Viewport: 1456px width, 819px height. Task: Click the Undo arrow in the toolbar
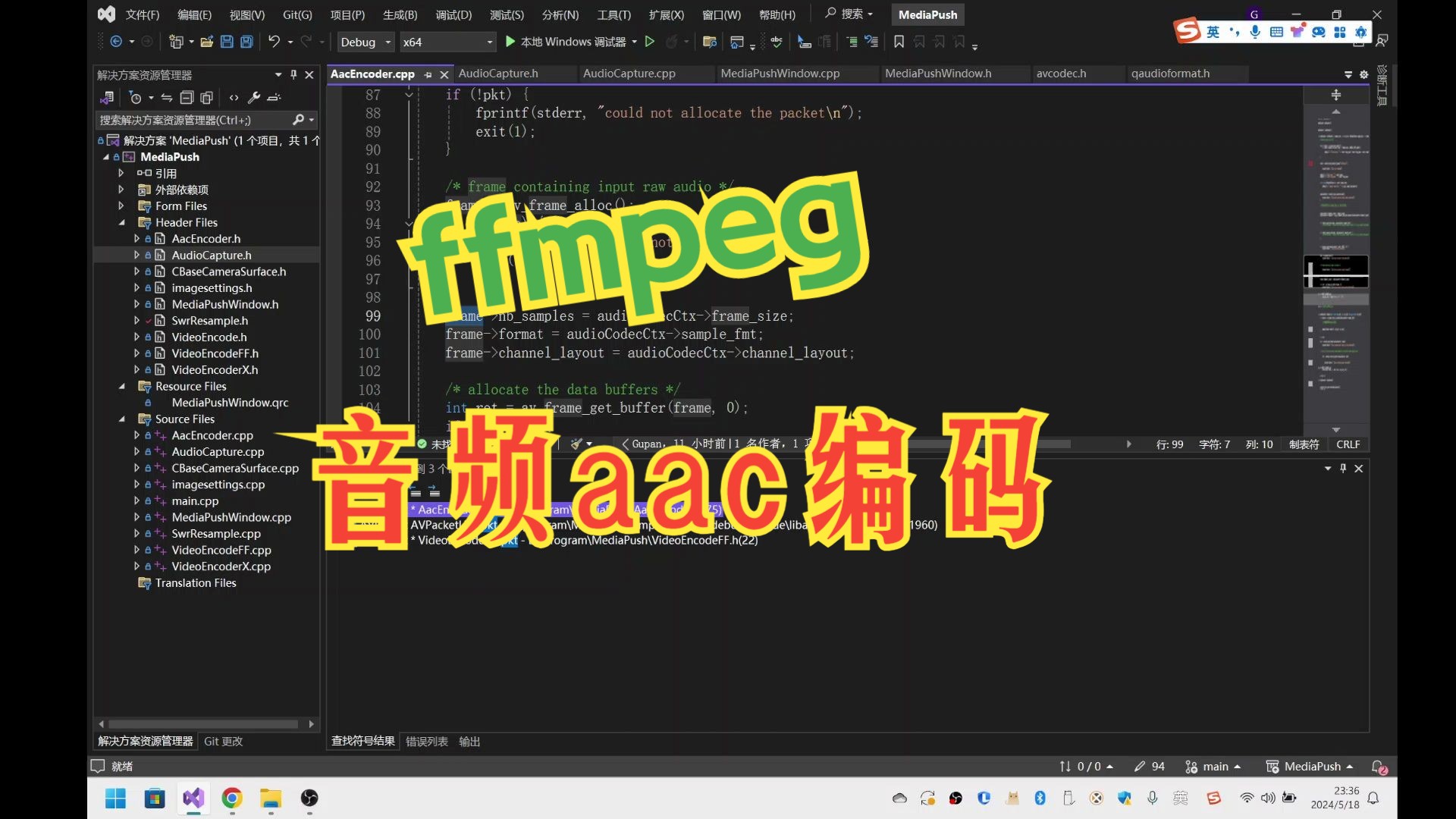pyautogui.click(x=274, y=42)
